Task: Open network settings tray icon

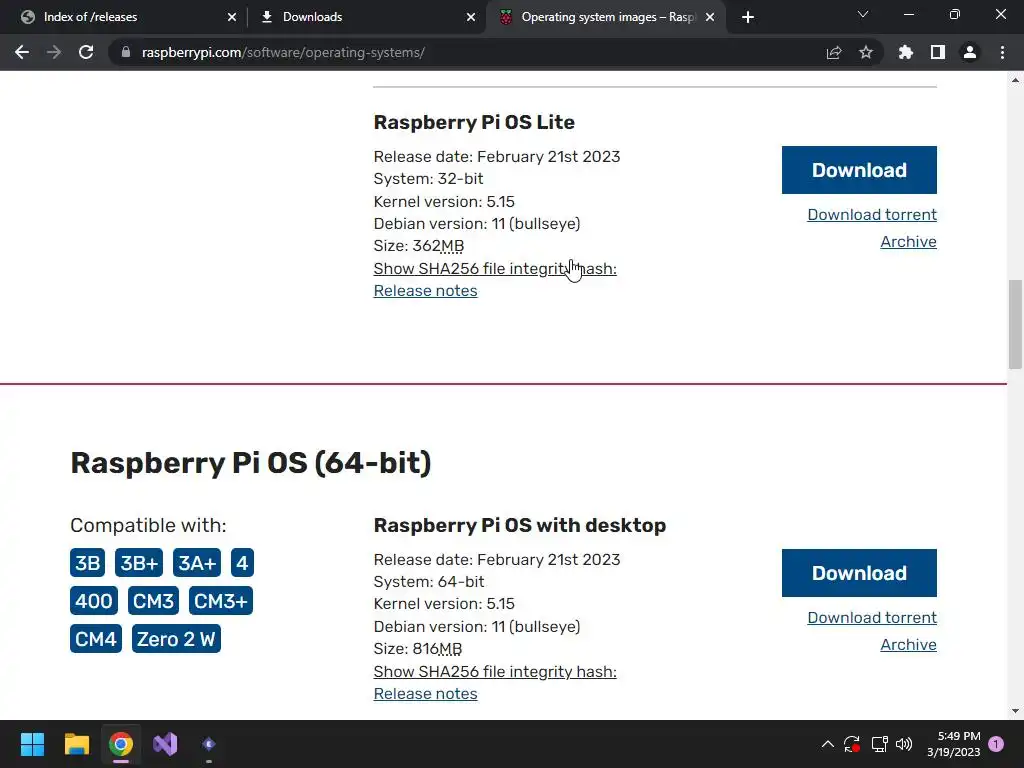Action: (x=879, y=744)
